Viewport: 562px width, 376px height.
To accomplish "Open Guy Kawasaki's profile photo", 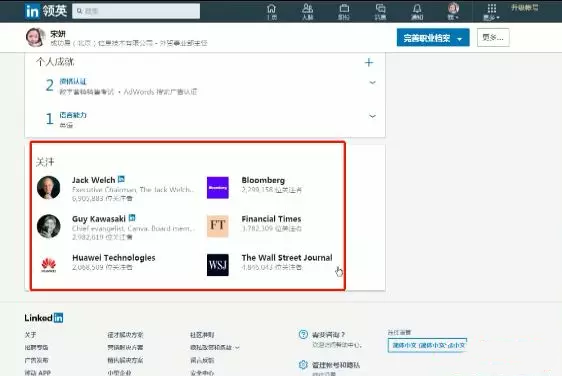I will click(48, 226).
